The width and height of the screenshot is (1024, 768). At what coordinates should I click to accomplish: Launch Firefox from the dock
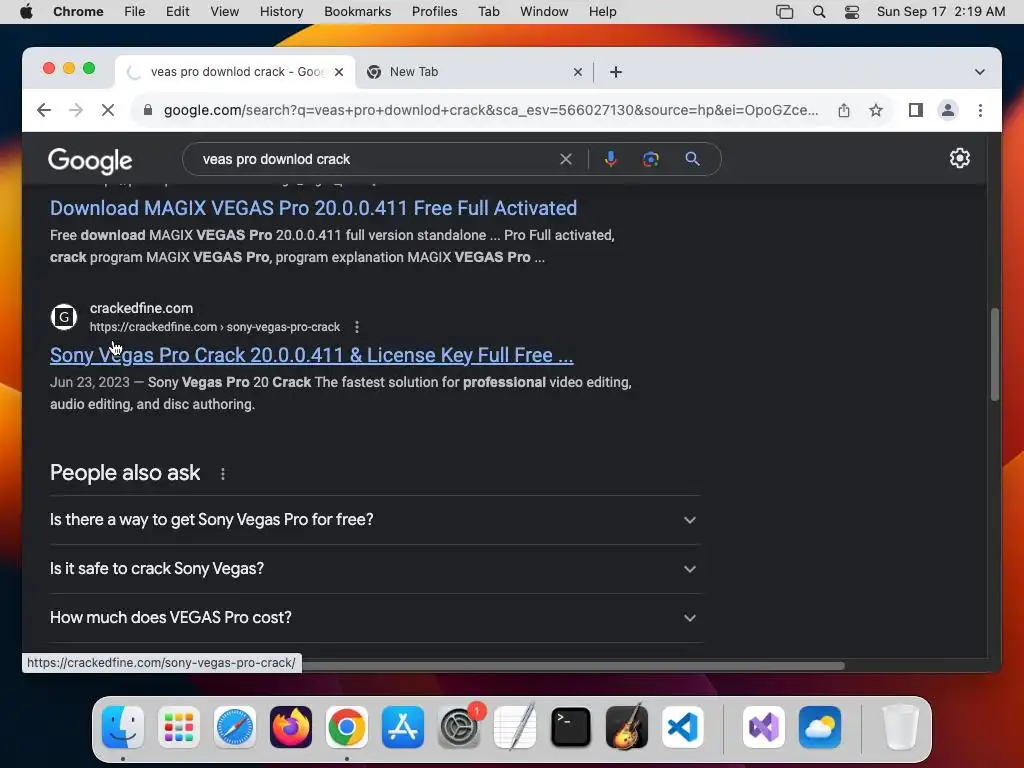tap(291, 727)
